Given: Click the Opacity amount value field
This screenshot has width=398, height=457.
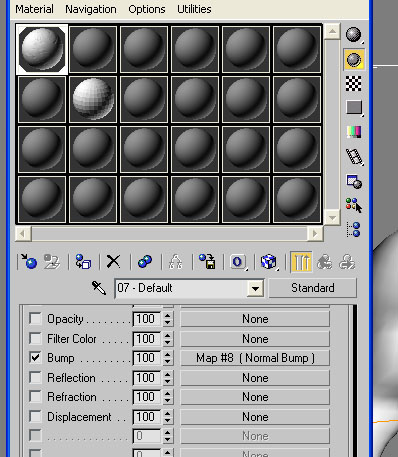Looking at the screenshot, I should tap(147, 319).
